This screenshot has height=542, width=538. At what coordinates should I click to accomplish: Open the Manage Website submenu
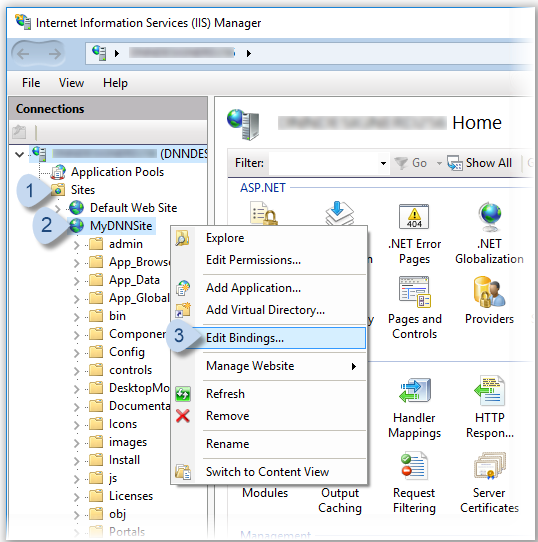[269, 366]
